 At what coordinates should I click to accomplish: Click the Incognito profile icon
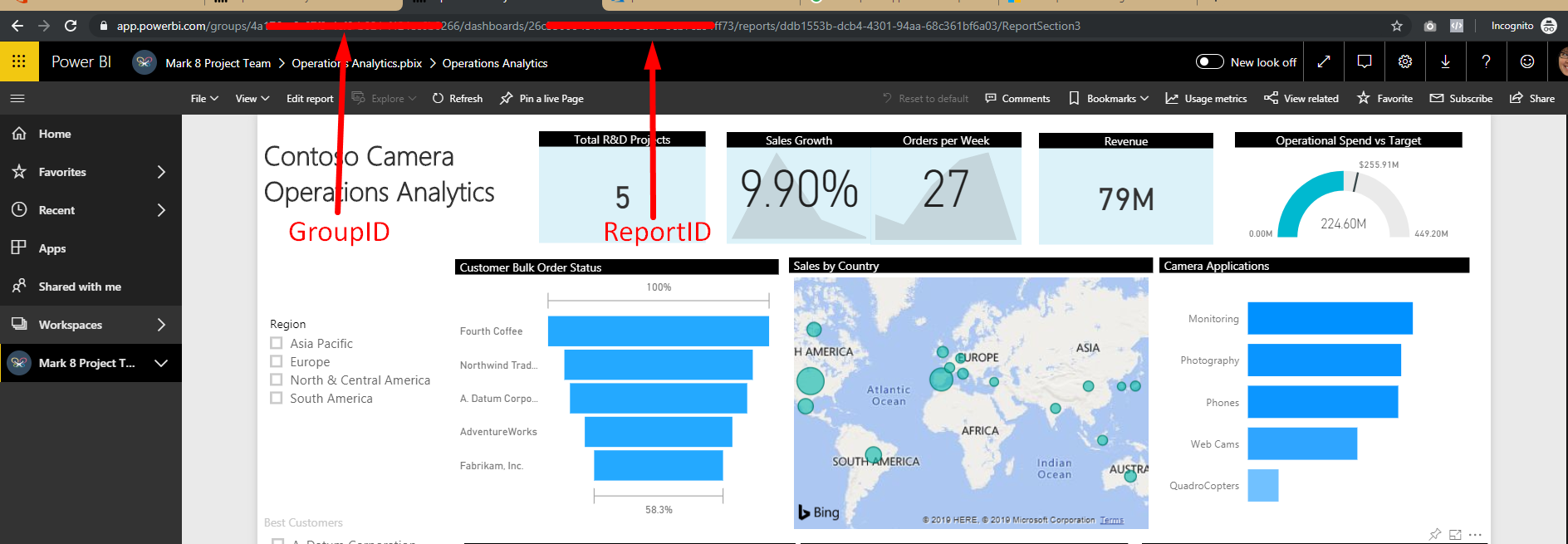[1549, 26]
